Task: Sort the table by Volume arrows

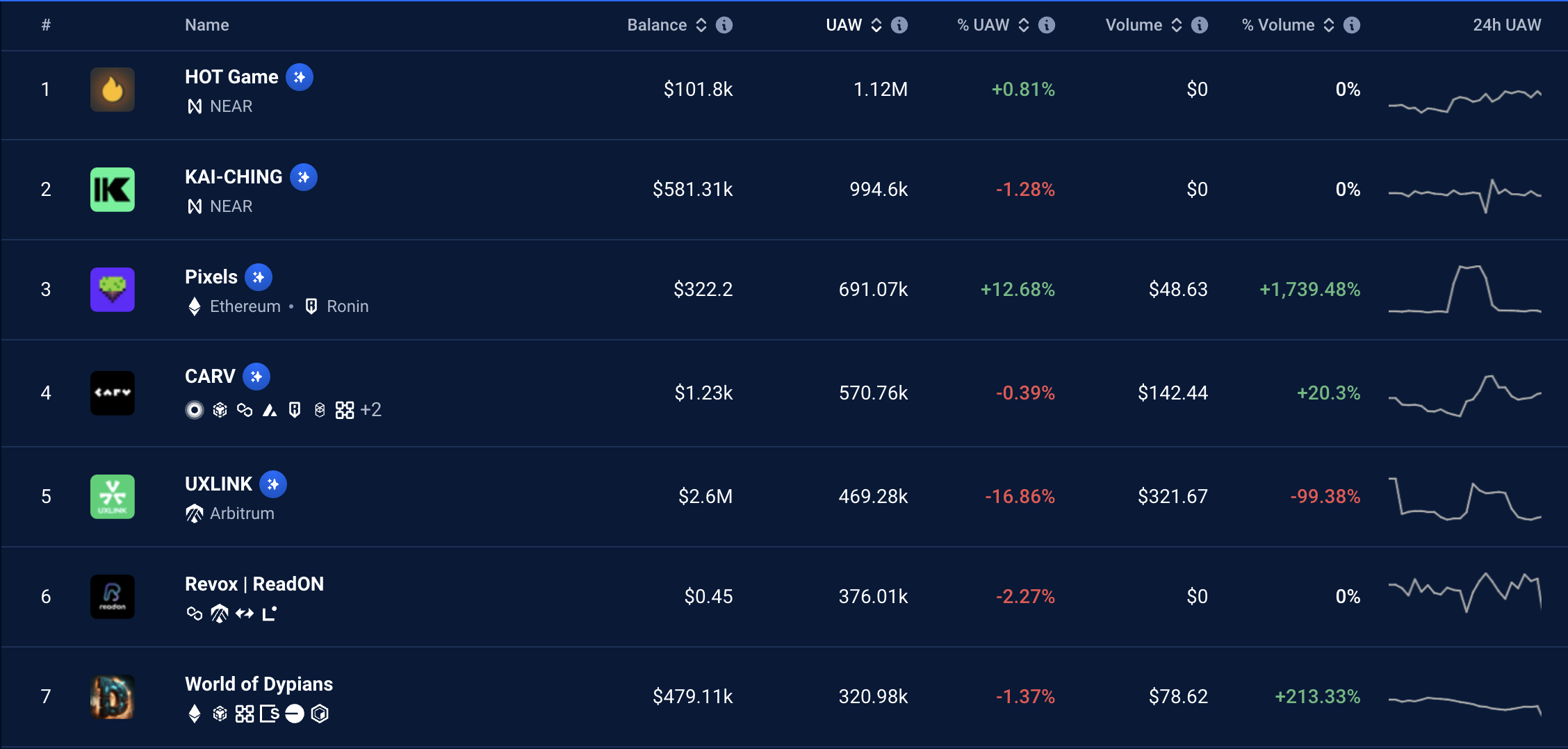Action: point(1177,25)
